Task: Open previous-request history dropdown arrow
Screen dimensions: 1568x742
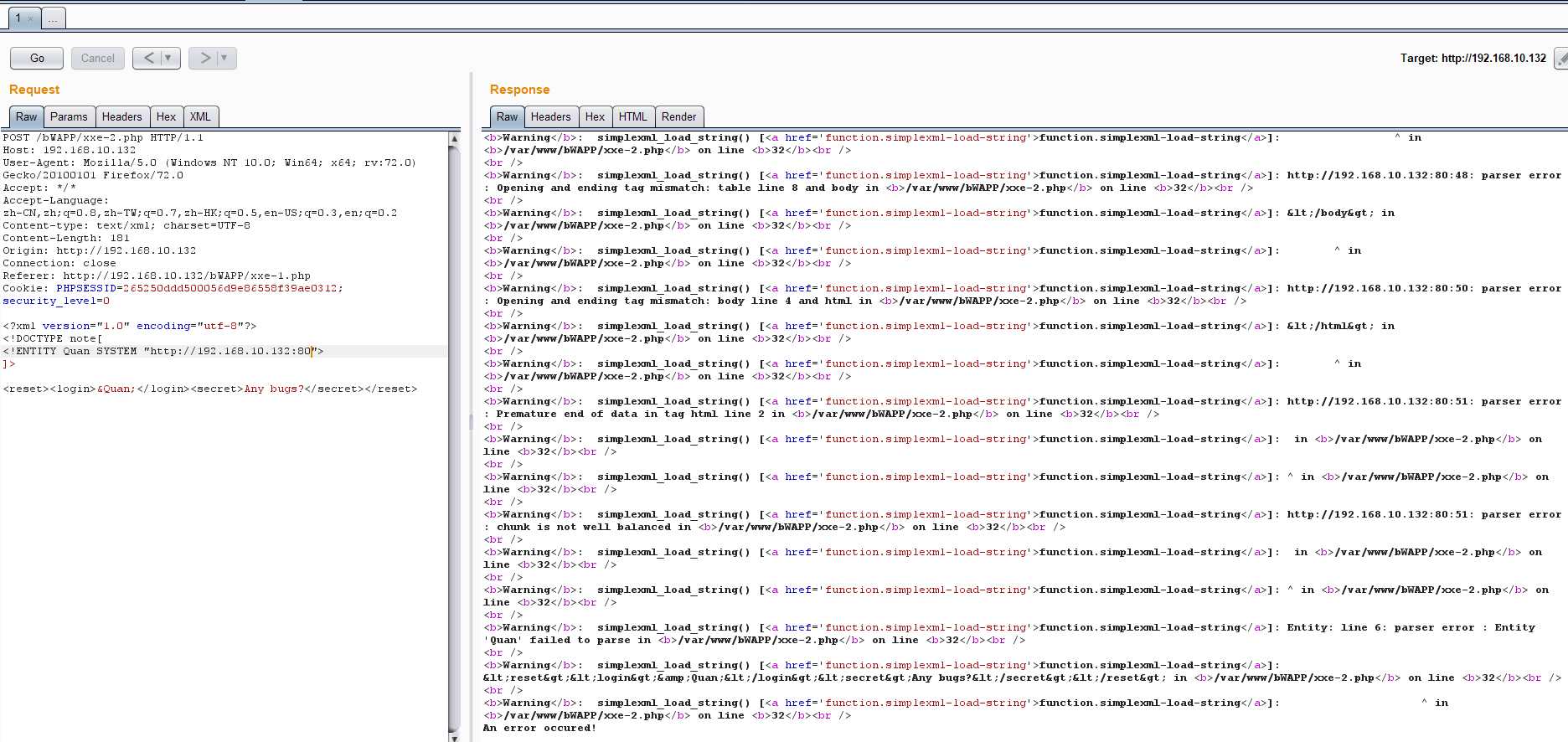Action: pyautogui.click(x=168, y=58)
